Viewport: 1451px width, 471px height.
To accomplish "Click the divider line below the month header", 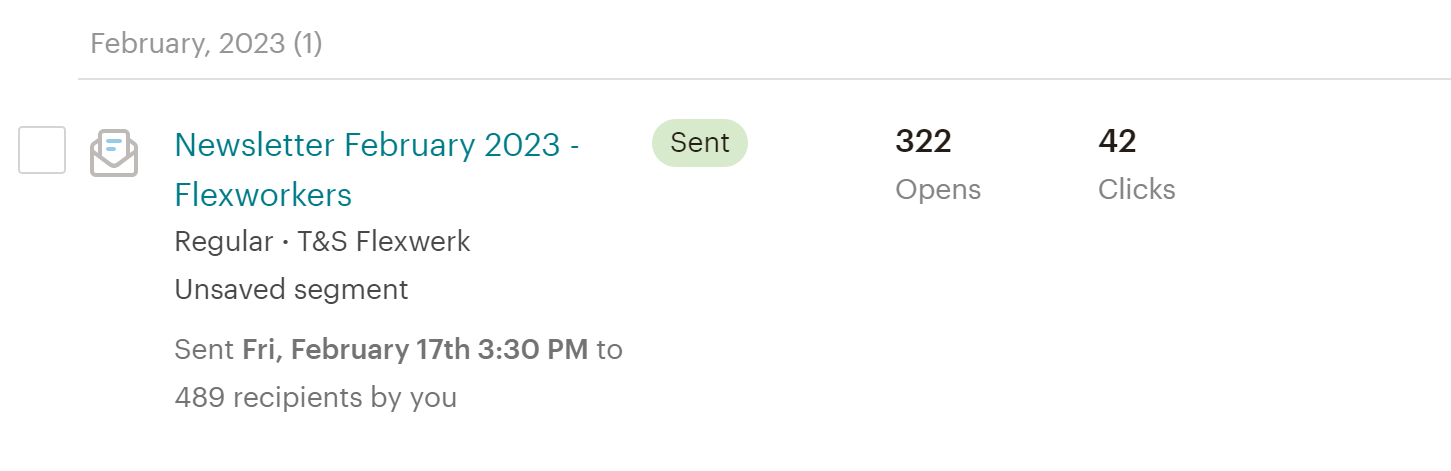I will (764, 78).
